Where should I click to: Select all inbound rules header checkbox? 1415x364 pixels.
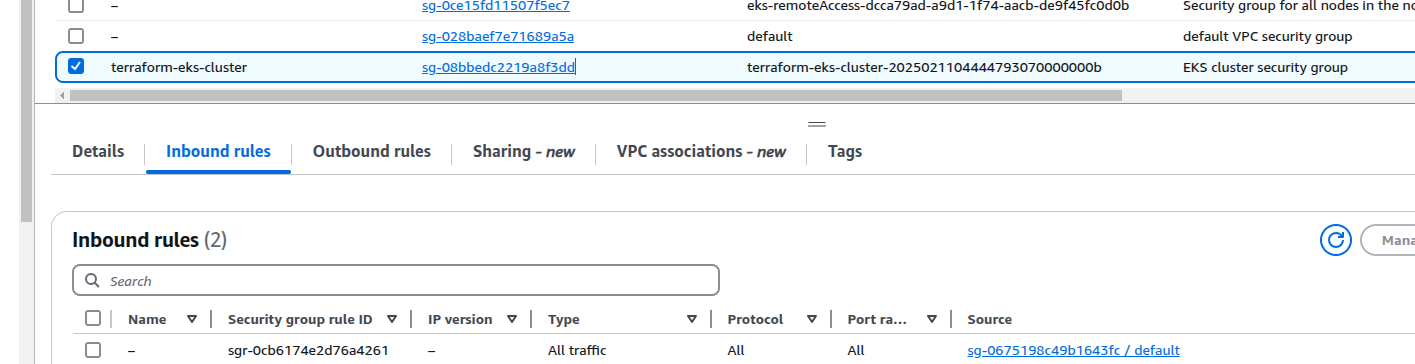coord(93,319)
